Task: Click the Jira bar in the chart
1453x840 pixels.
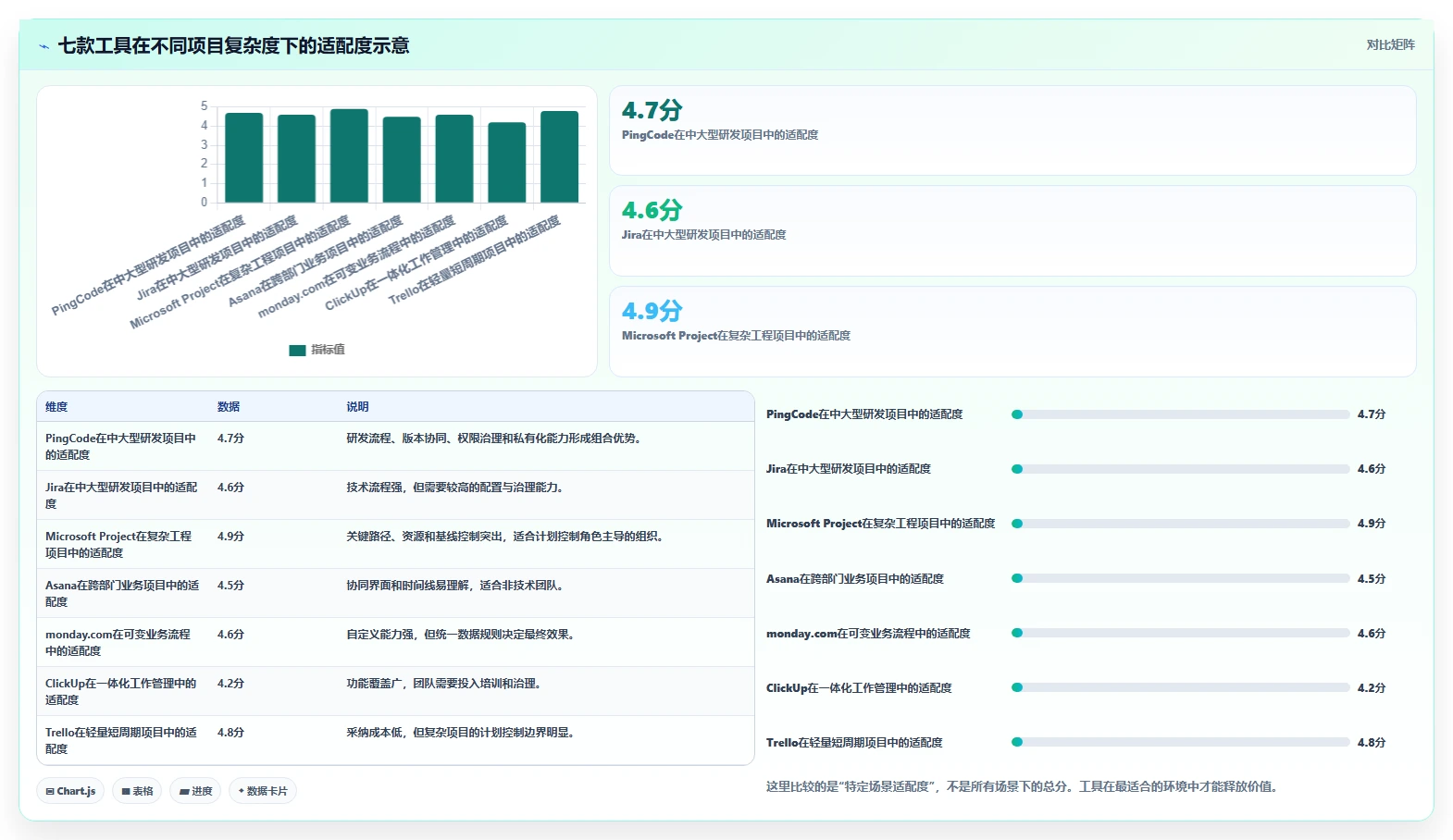Action: click(x=297, y=158)
